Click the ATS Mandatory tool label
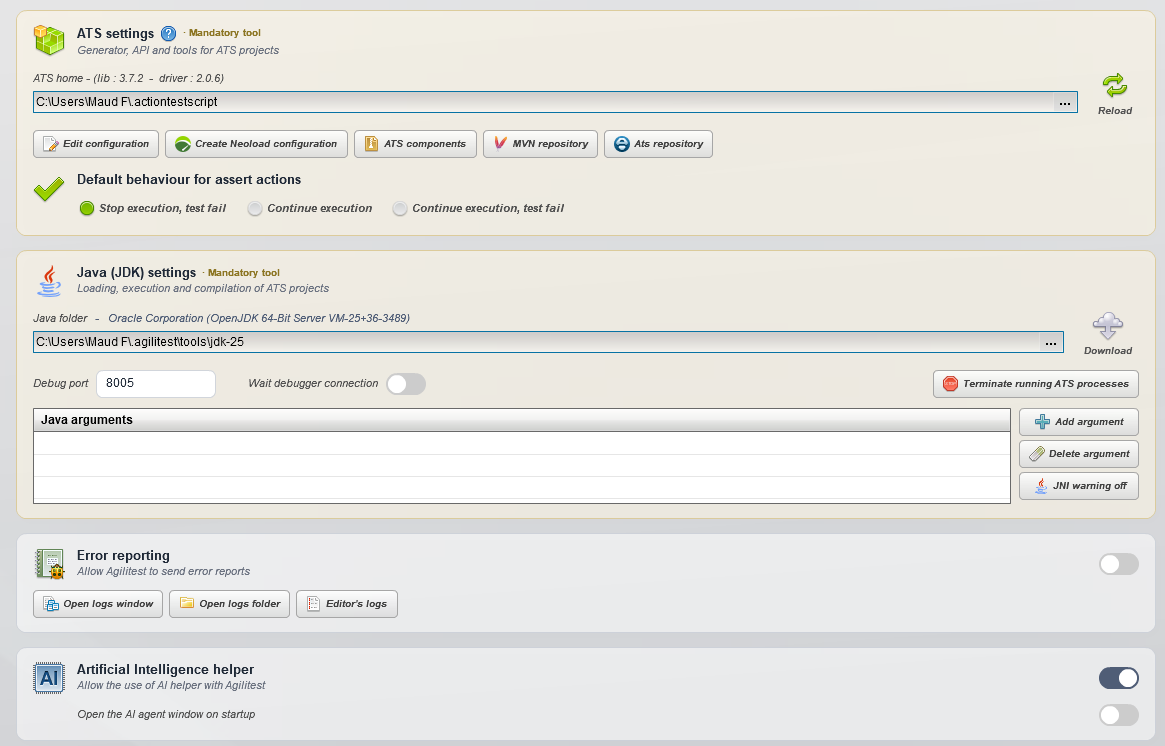 click(x=224, y=33)
